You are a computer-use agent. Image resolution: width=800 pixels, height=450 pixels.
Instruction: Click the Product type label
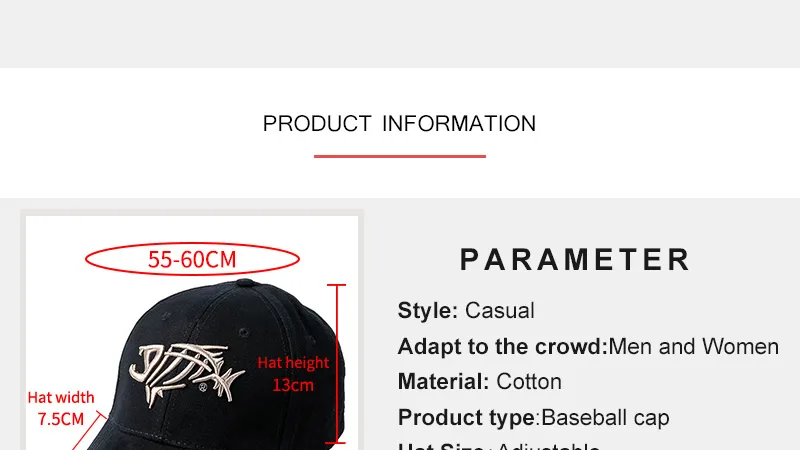point(468,417)
